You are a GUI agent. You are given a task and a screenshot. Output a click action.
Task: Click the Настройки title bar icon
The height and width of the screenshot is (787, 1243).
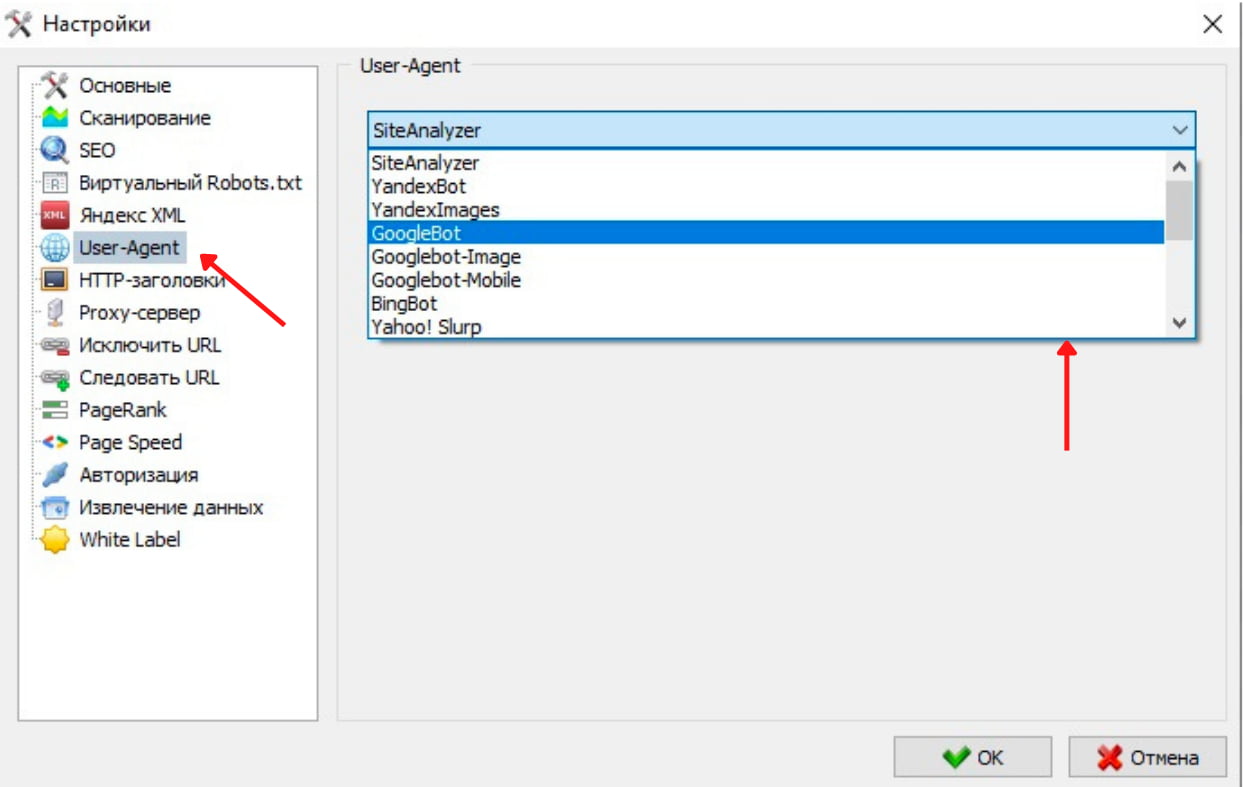(x=20, y=24)
